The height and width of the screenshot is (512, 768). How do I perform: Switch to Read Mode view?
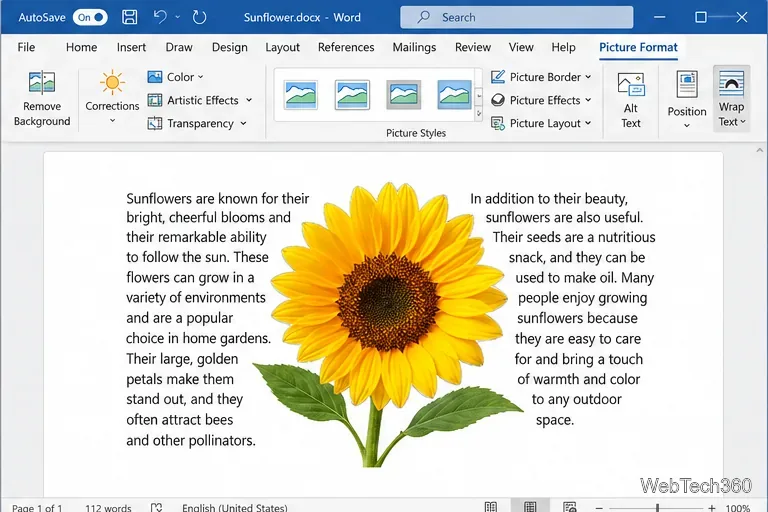490,507
